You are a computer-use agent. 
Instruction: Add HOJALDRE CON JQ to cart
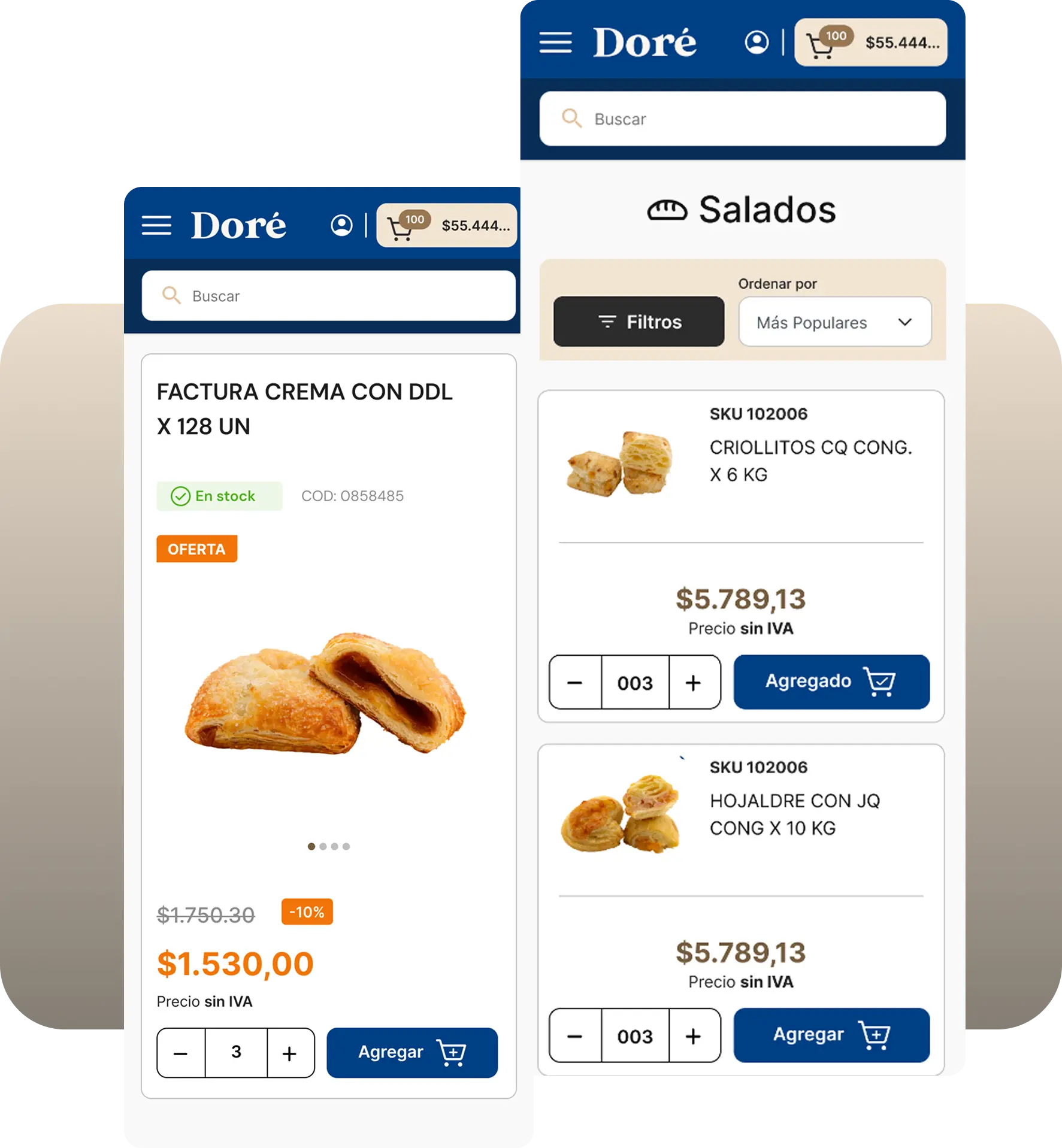(x=831, y=1035)
